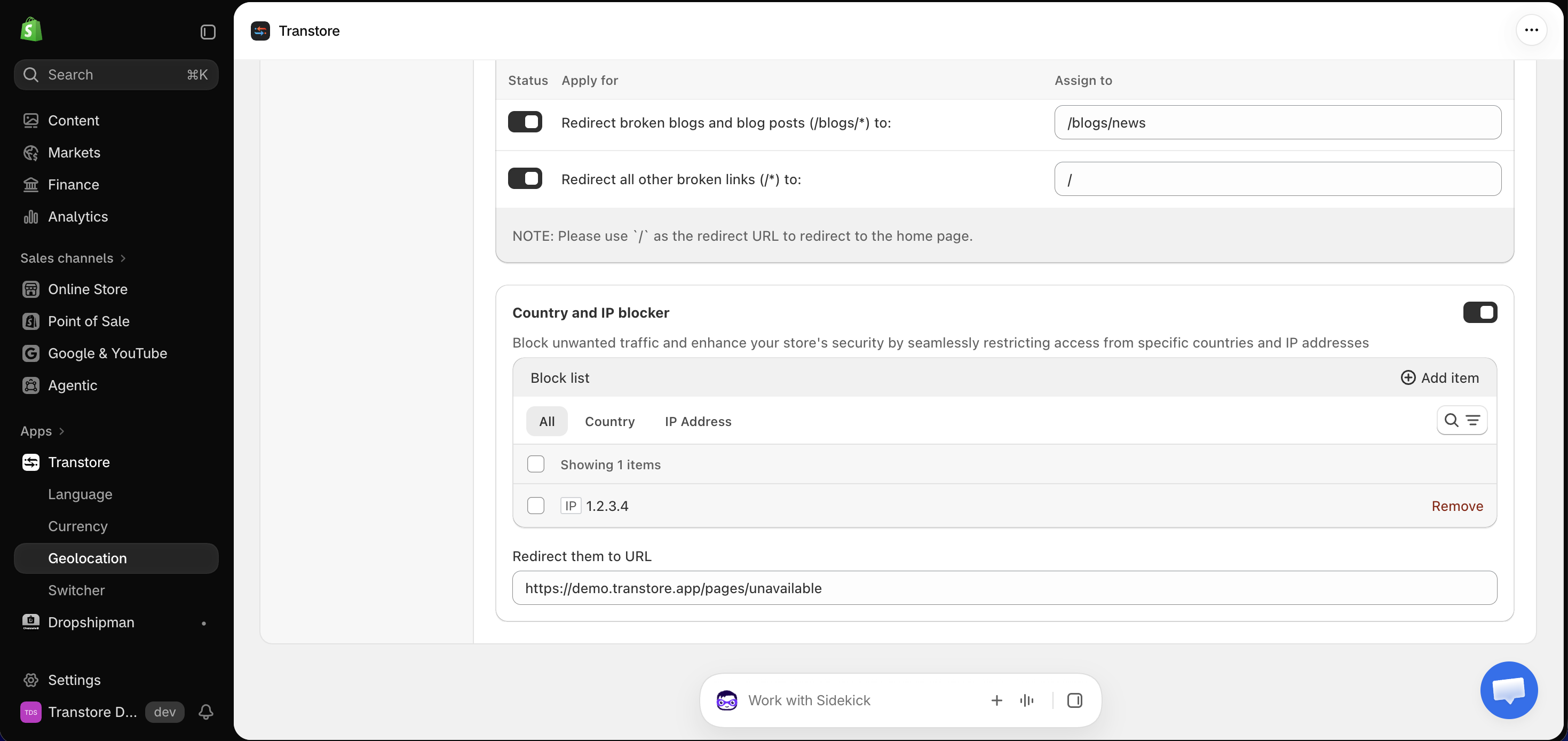Open Google & YouTube channel icon

[31, 353]
